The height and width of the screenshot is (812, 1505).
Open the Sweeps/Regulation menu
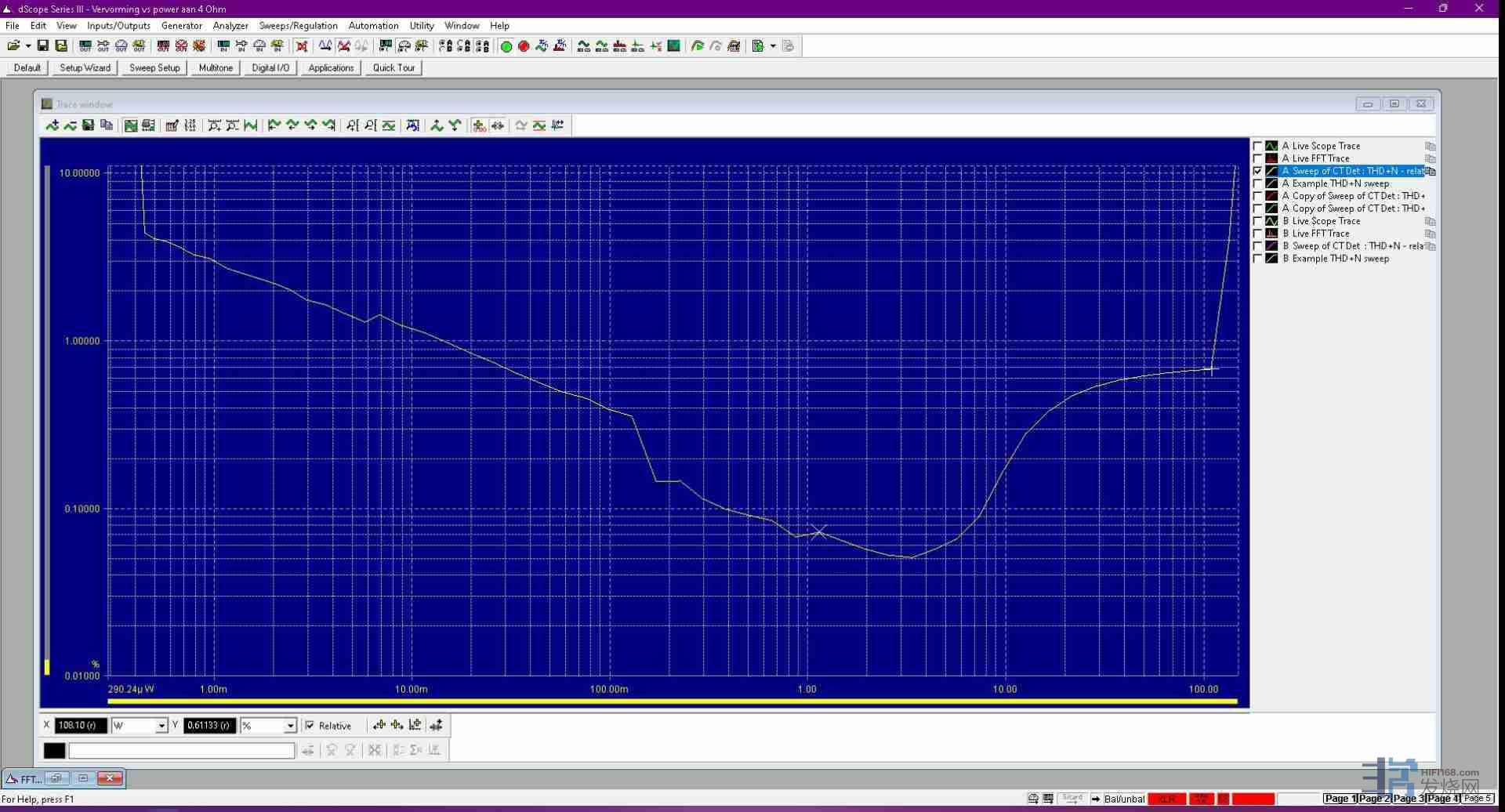[x=298, y=26]
